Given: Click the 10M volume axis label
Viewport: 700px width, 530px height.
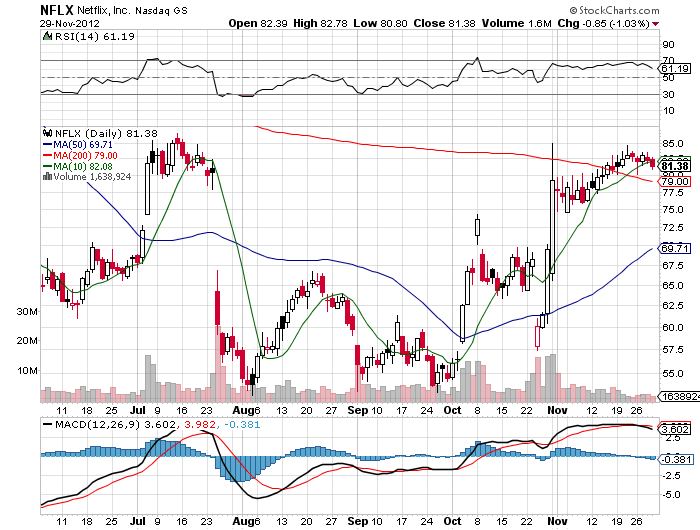Looking at the screenshot, I should pyautogui.click(x=27, y=371).
